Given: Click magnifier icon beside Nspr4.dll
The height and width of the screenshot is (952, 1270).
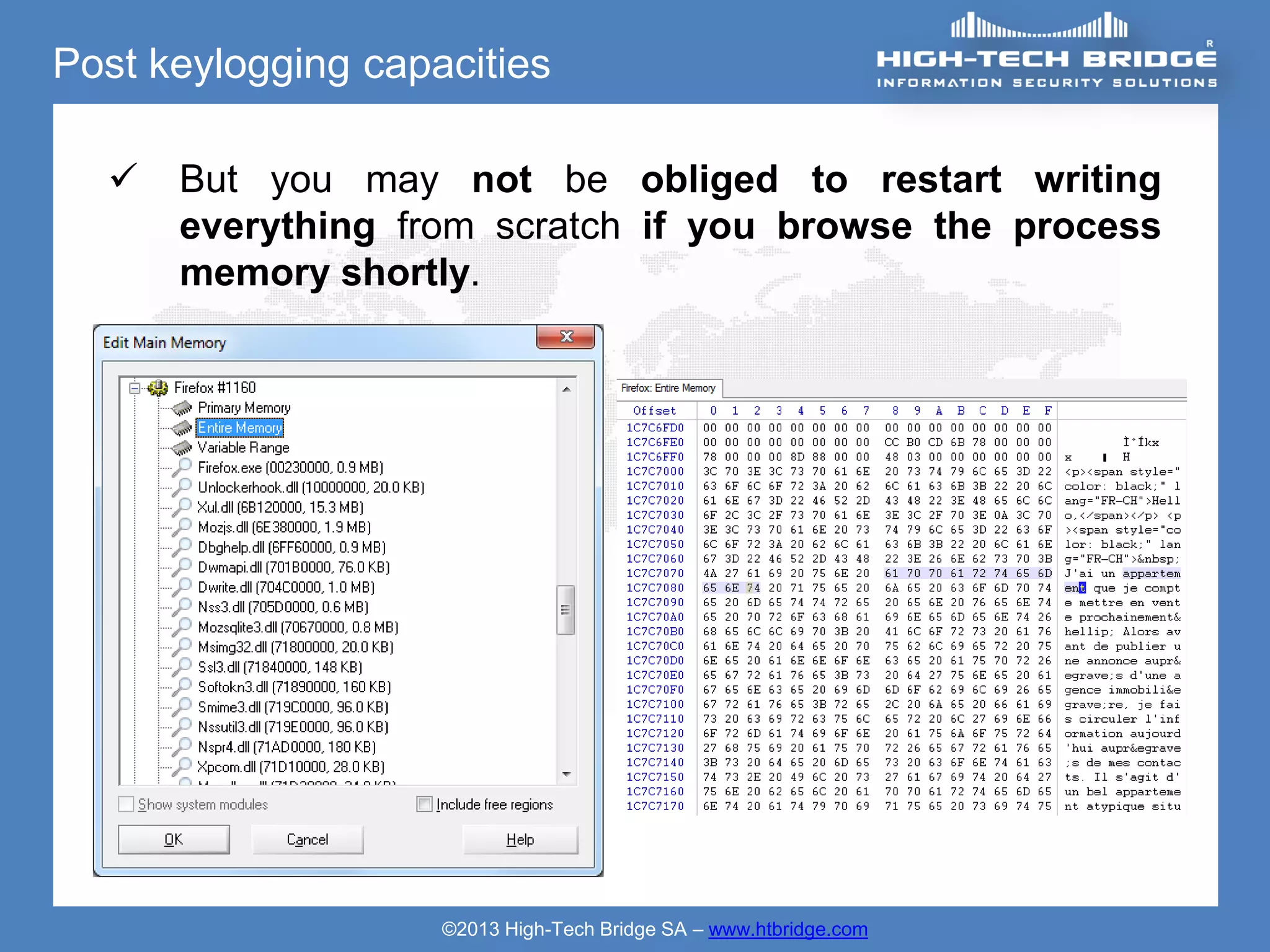Looking at the screenshot, I should pyautogui.click(x=182, y=746).
